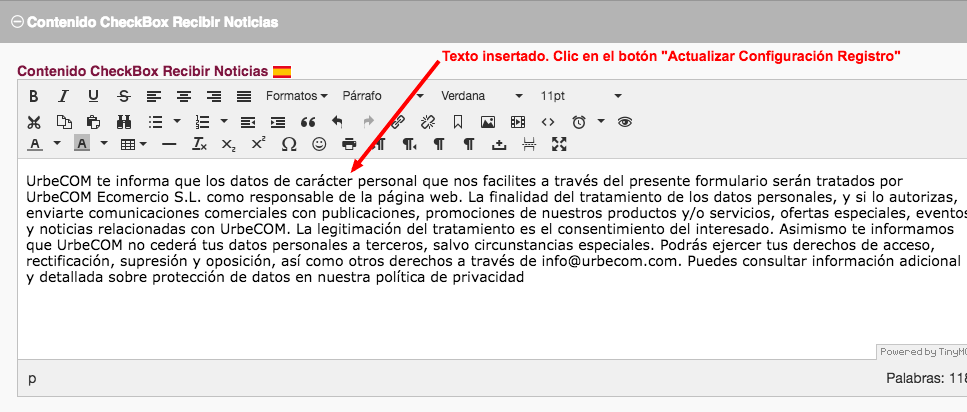Click inside the editor text area
967x412 pixels.
(x=492, y=259)
